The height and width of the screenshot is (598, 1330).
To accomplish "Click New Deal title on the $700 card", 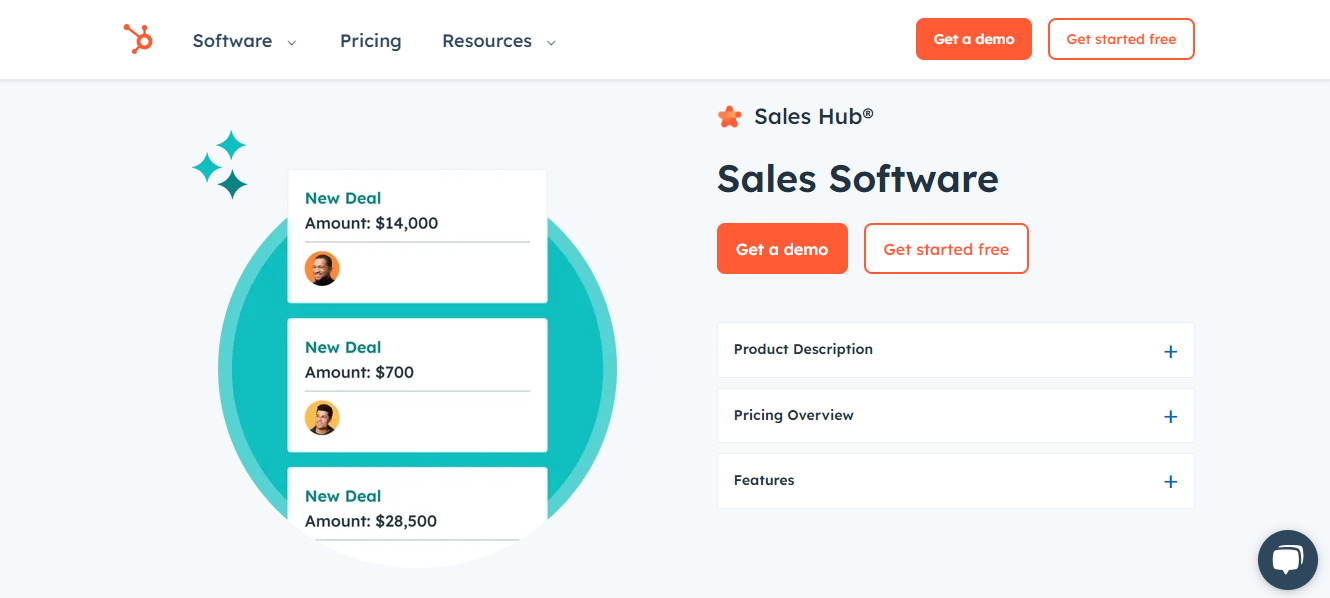I will 343,347.
